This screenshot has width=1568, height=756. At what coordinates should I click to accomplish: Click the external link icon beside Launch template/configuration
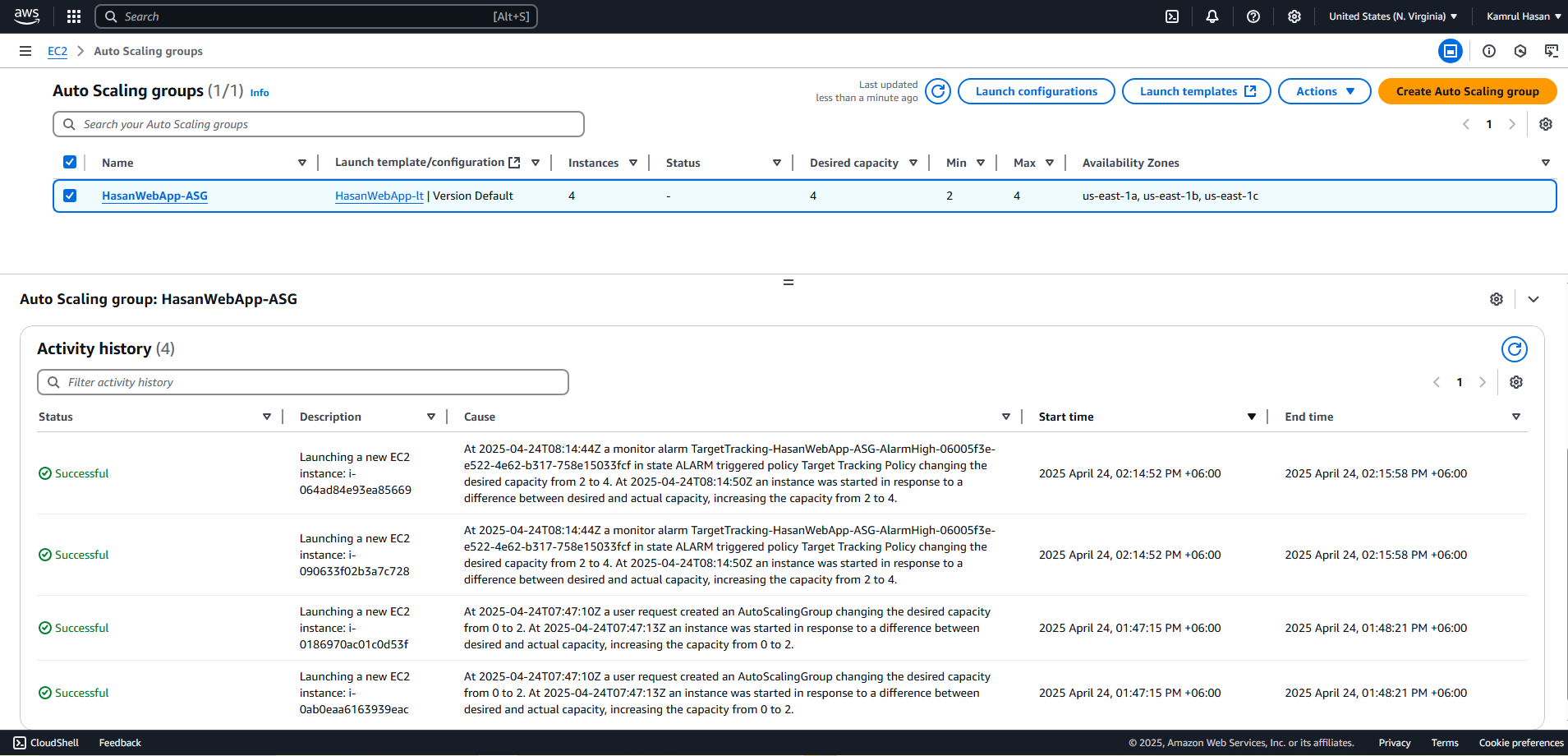point(514,163)
